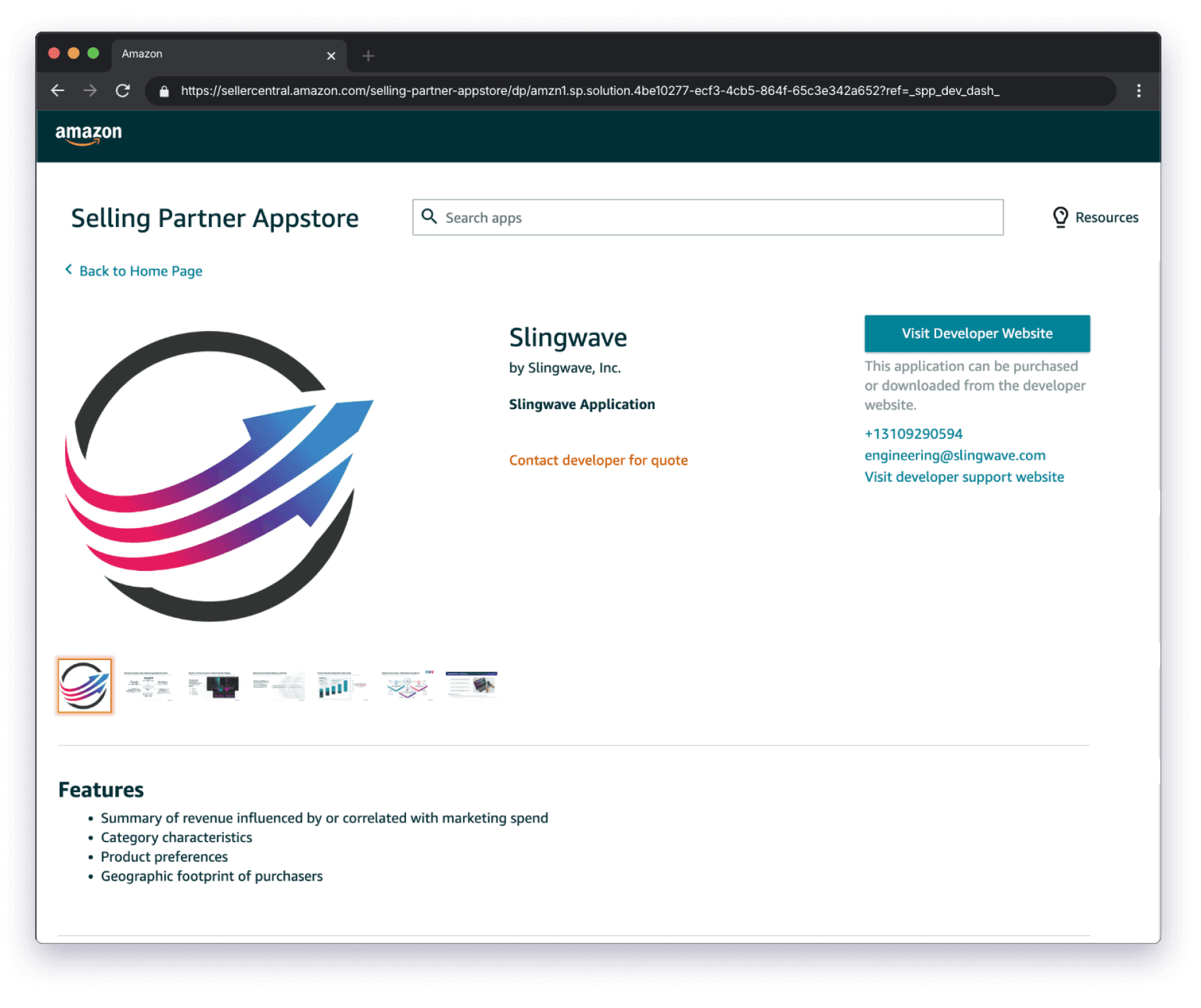This screenshot has width=1201, height=1008.
Task: Click the URL in the address bar
Action: pyautogui.click(x=589, y=91)
